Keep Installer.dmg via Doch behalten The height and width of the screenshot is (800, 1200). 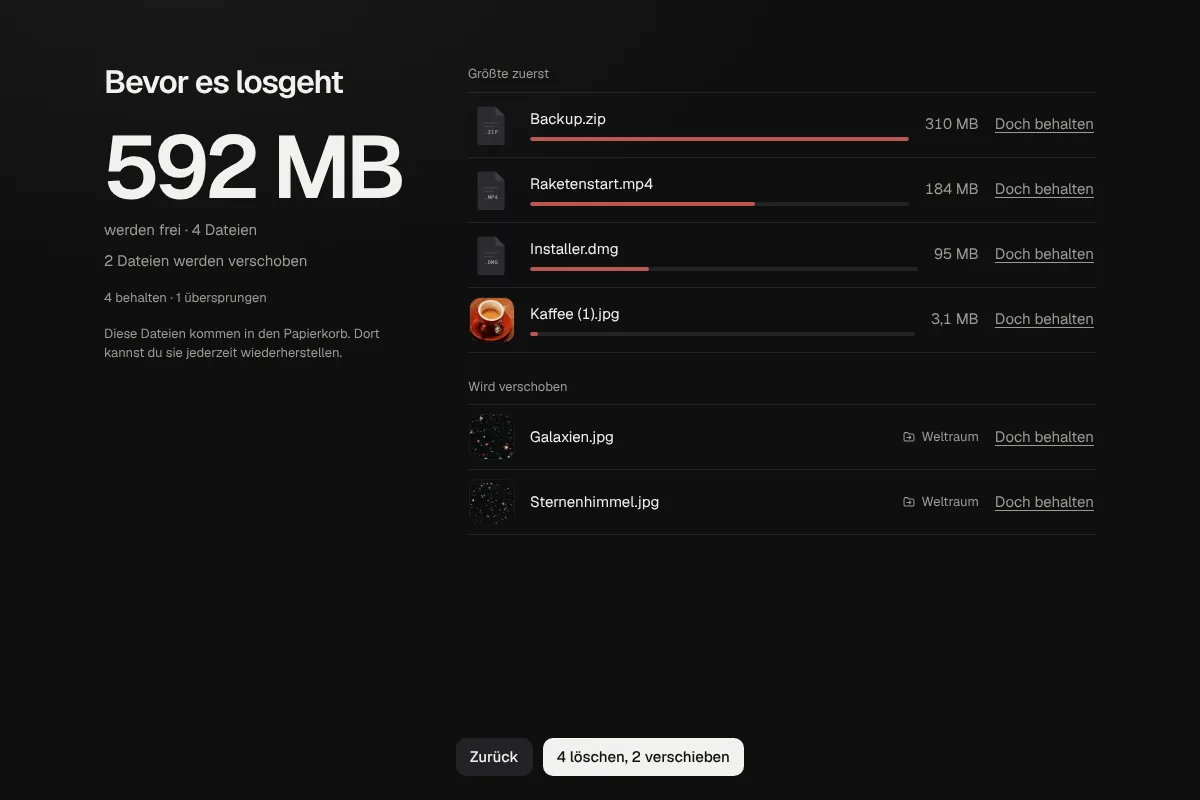click(1044, 254)
